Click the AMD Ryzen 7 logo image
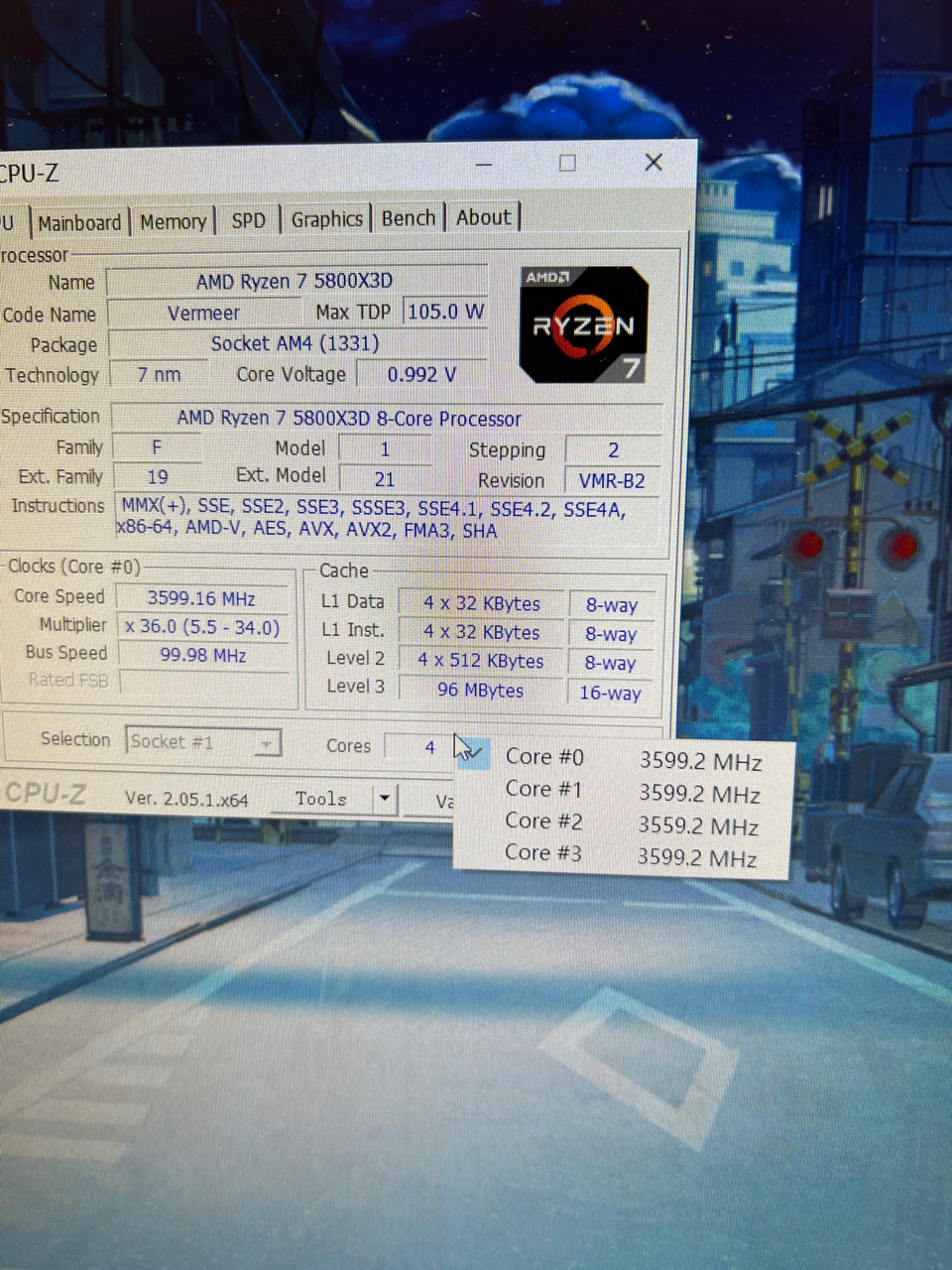Image resolution: width=952 pixels, height=1270 pixels. (583, 325)
